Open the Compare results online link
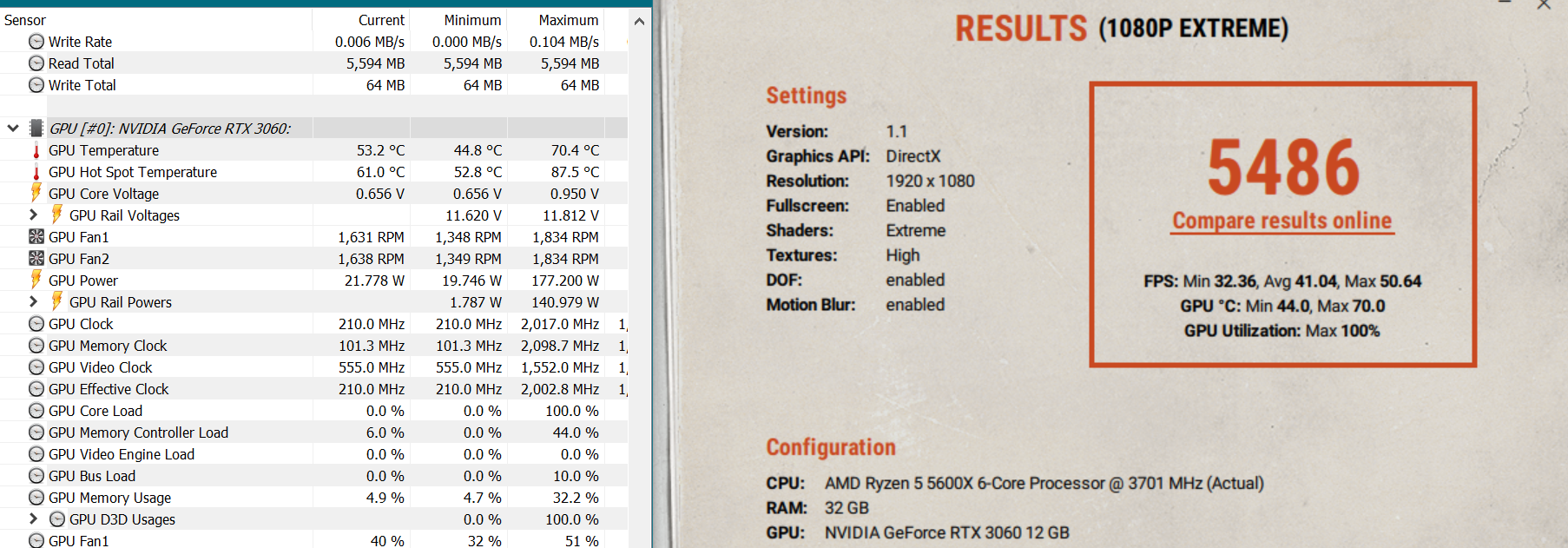 pyautogui.click(x=1282, y=221)
